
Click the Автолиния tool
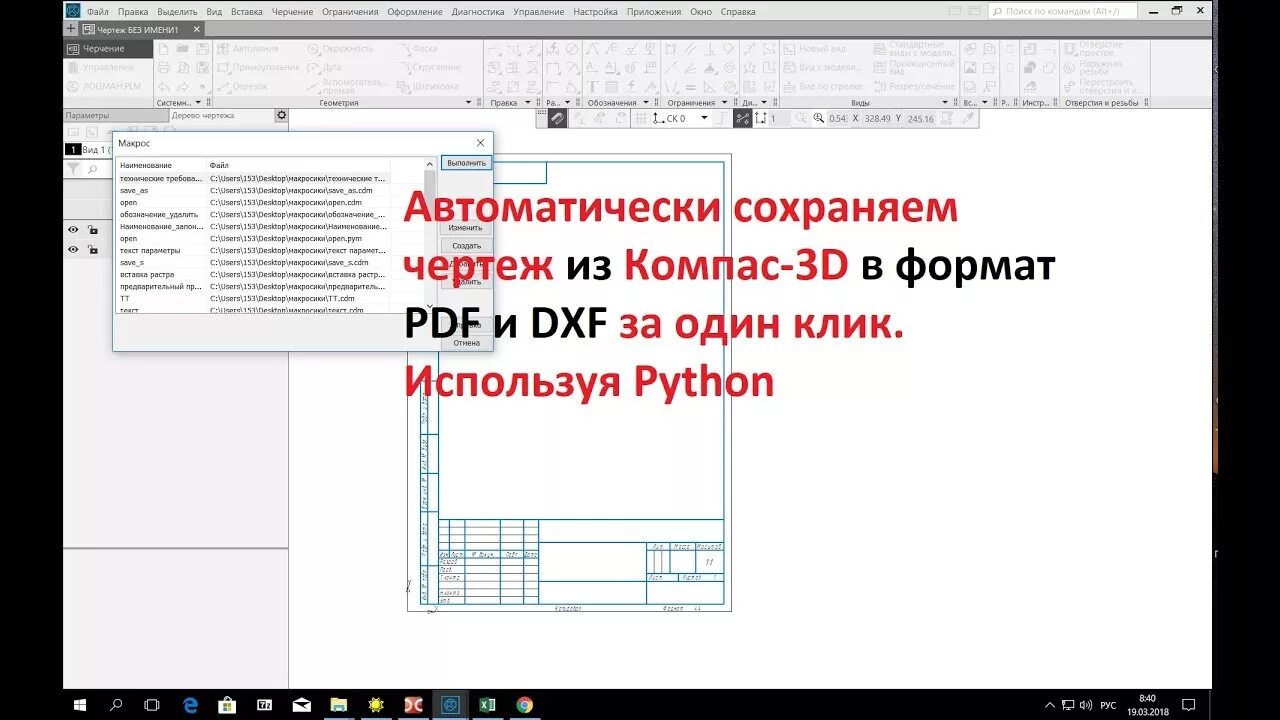point(249,48)
